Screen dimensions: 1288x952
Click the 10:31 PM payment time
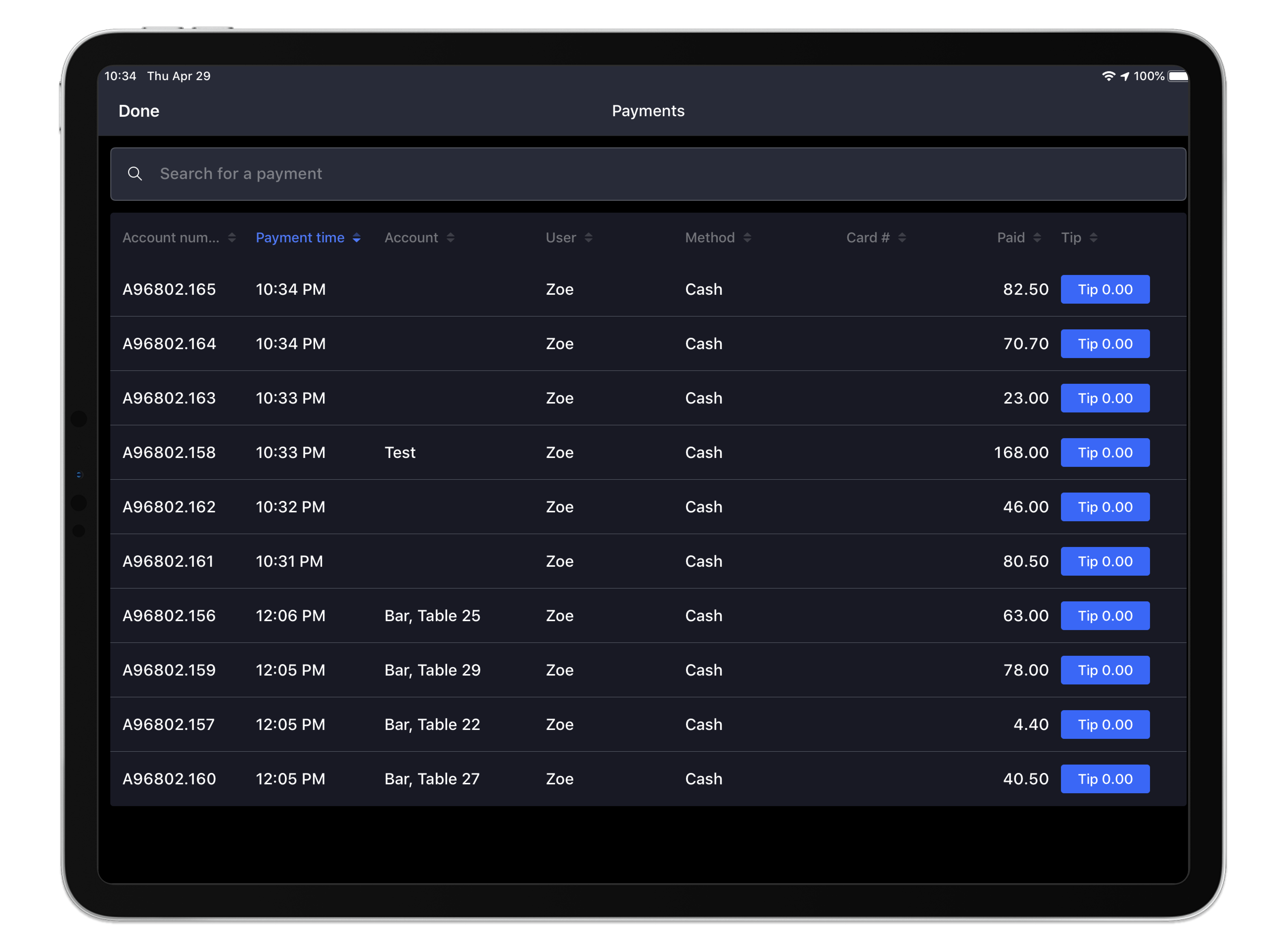289,561
